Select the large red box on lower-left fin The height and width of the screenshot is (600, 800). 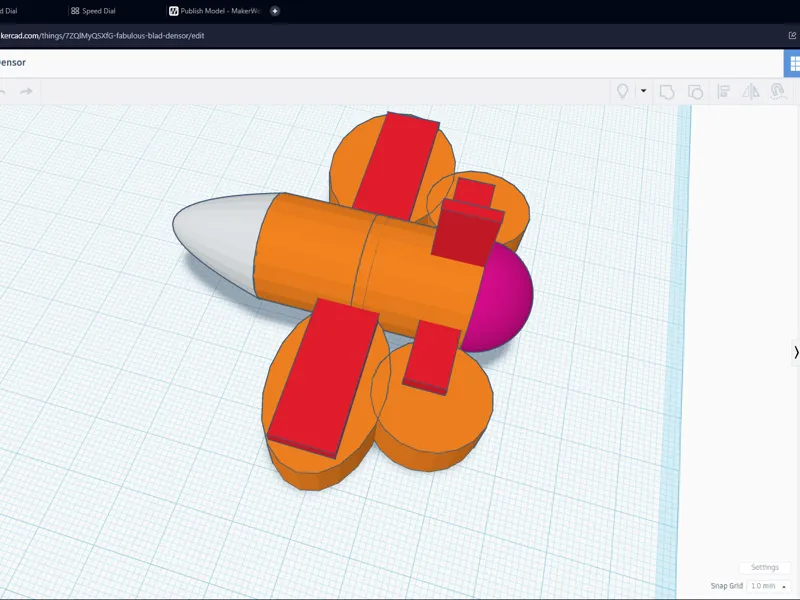[322, 378]
